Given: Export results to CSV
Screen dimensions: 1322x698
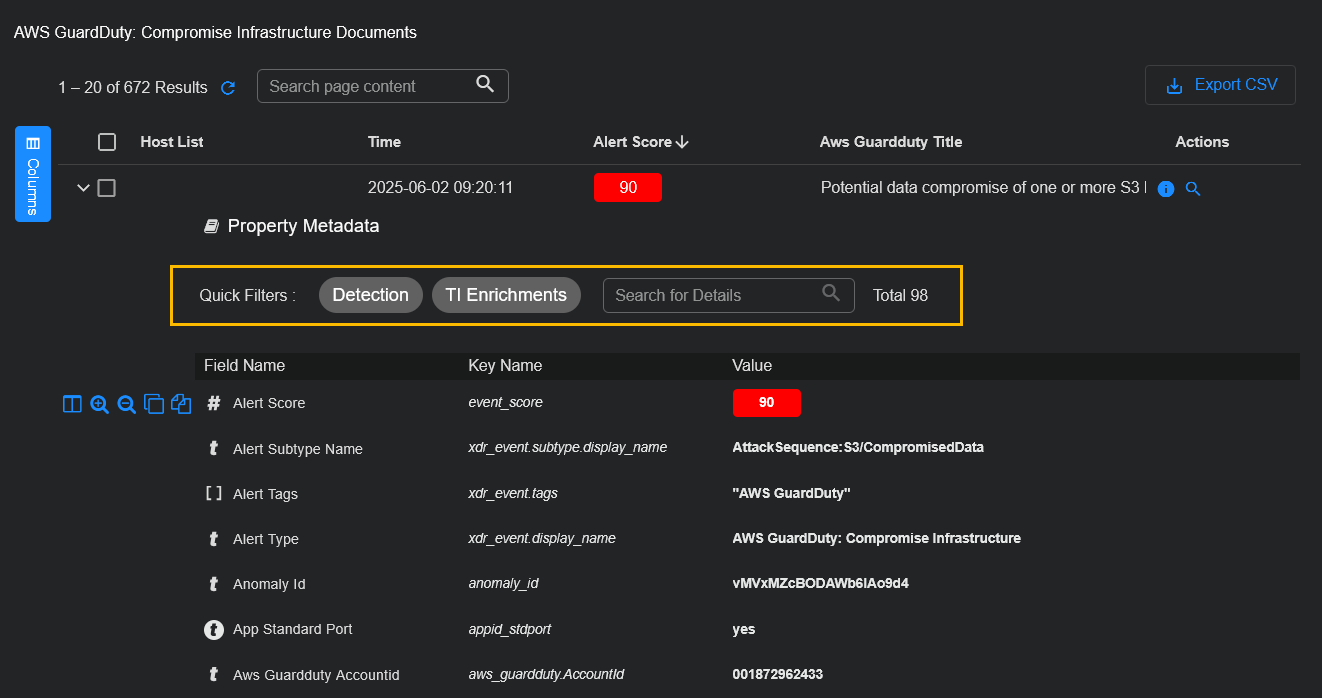Looking at the screenshot, I should pyautogui.click(x=1220, y=85).
